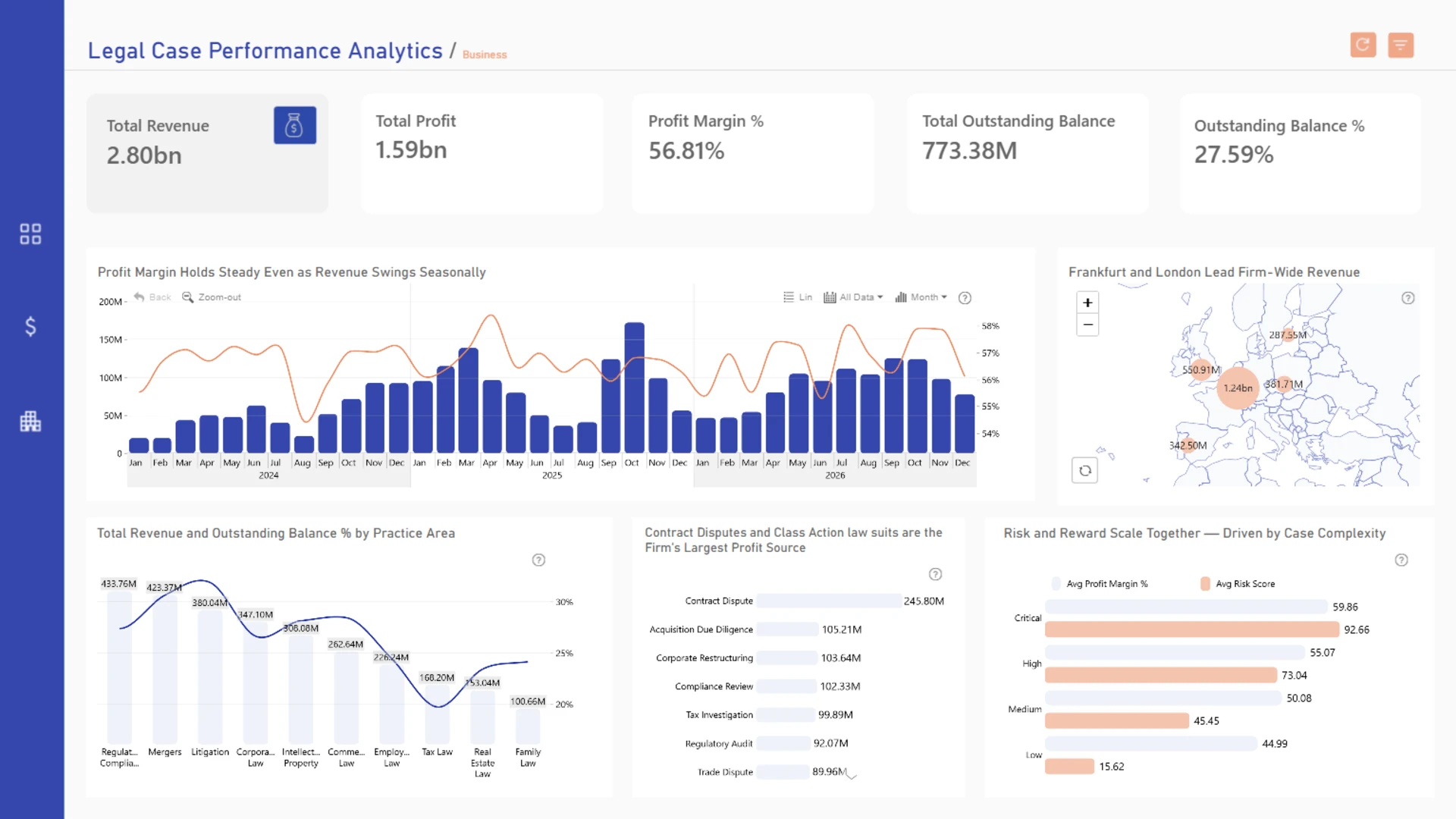Toggle the Avg Risk Score legend
Screen dimensions: 1456x819
1238,584
